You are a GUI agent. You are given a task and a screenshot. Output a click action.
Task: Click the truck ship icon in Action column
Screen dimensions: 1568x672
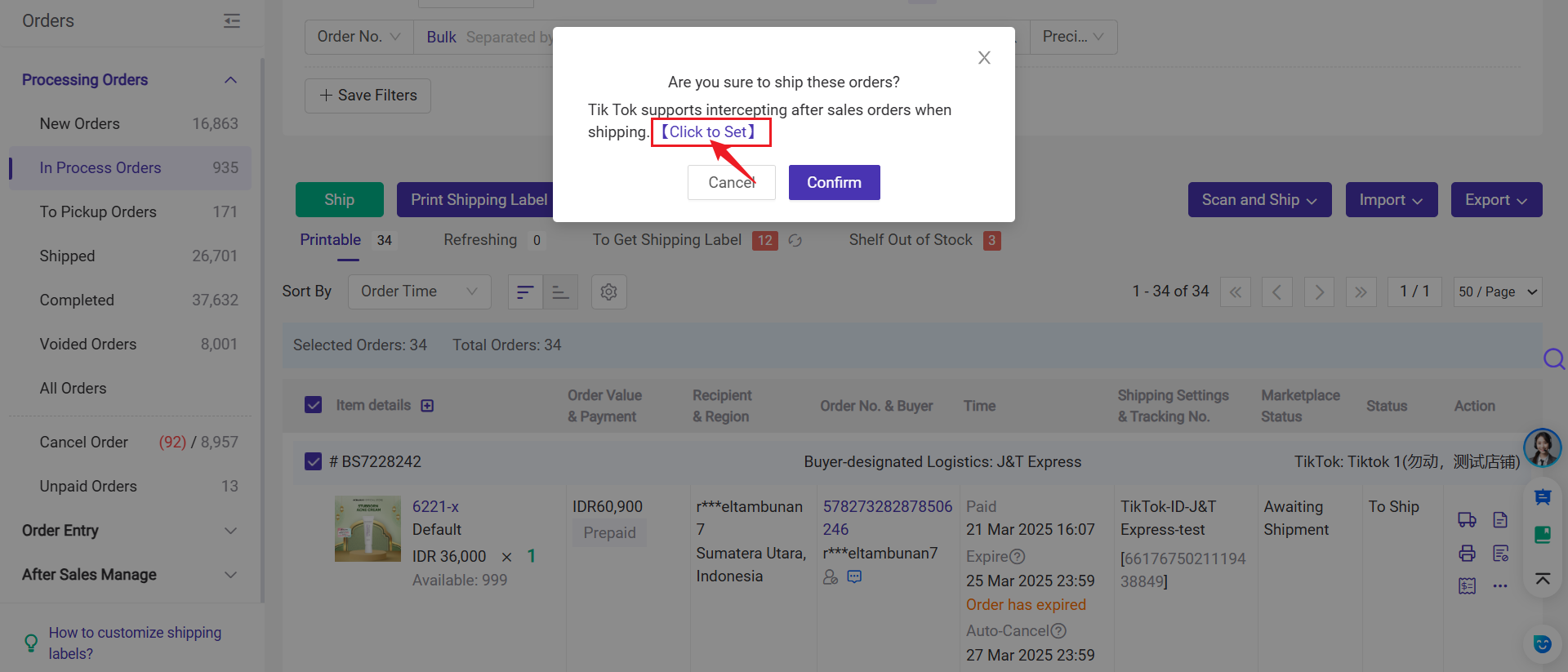tap(1467, 520)
